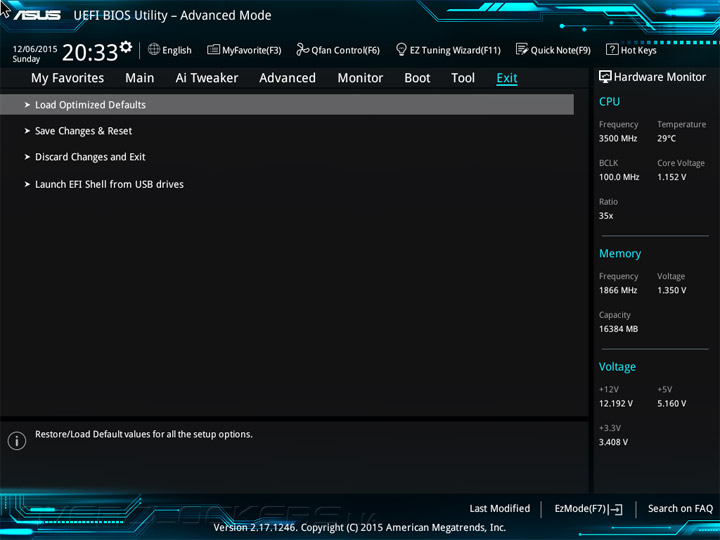Image resolution: width=720 pixels, height=540 pixels.
Task: Click Last Modified button
Action: pyautogui.click(x=500, y=508)
